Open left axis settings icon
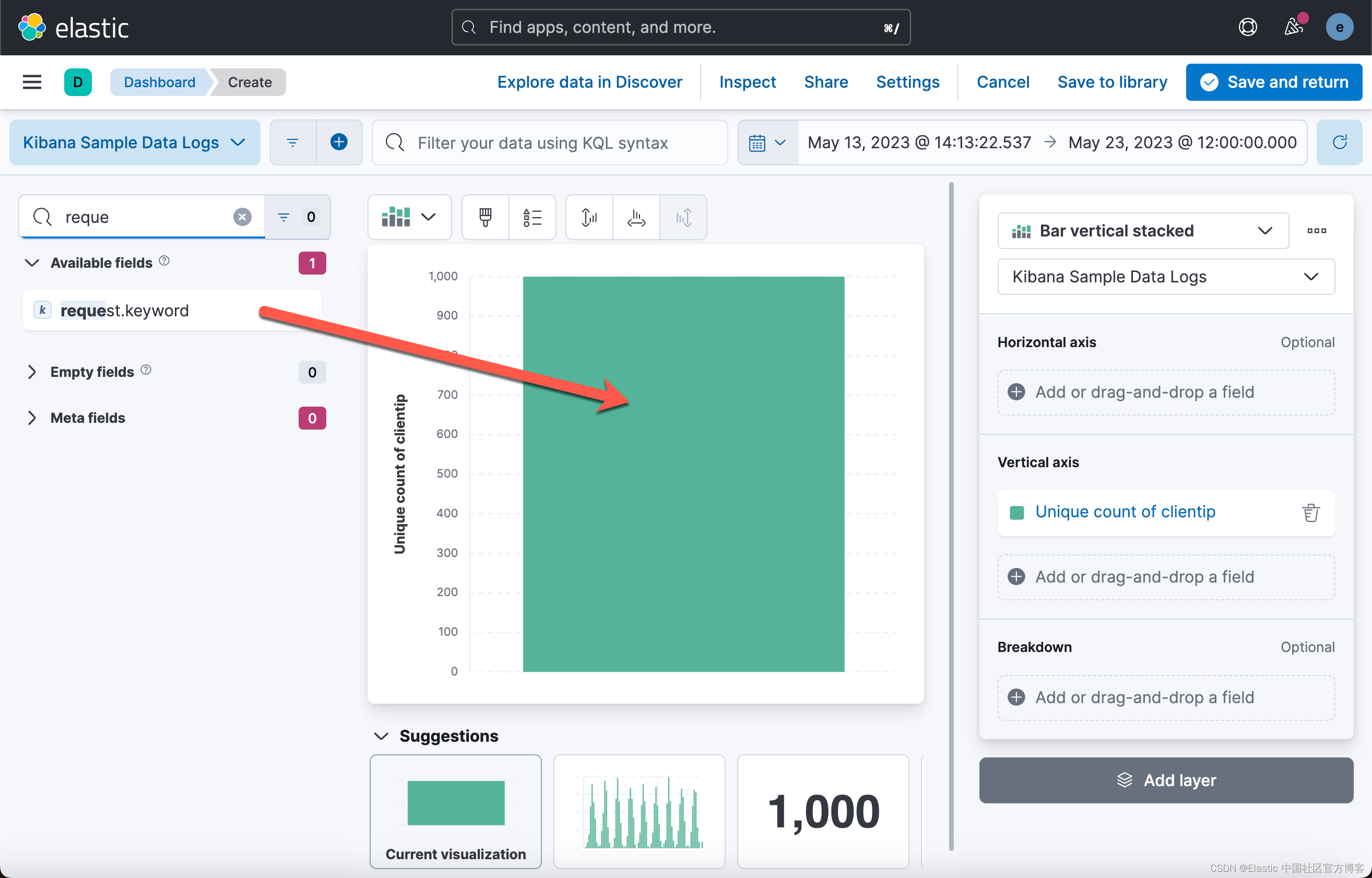Image resolution: width=1372 pixels, height=878 pixels. tap(589, 217)
